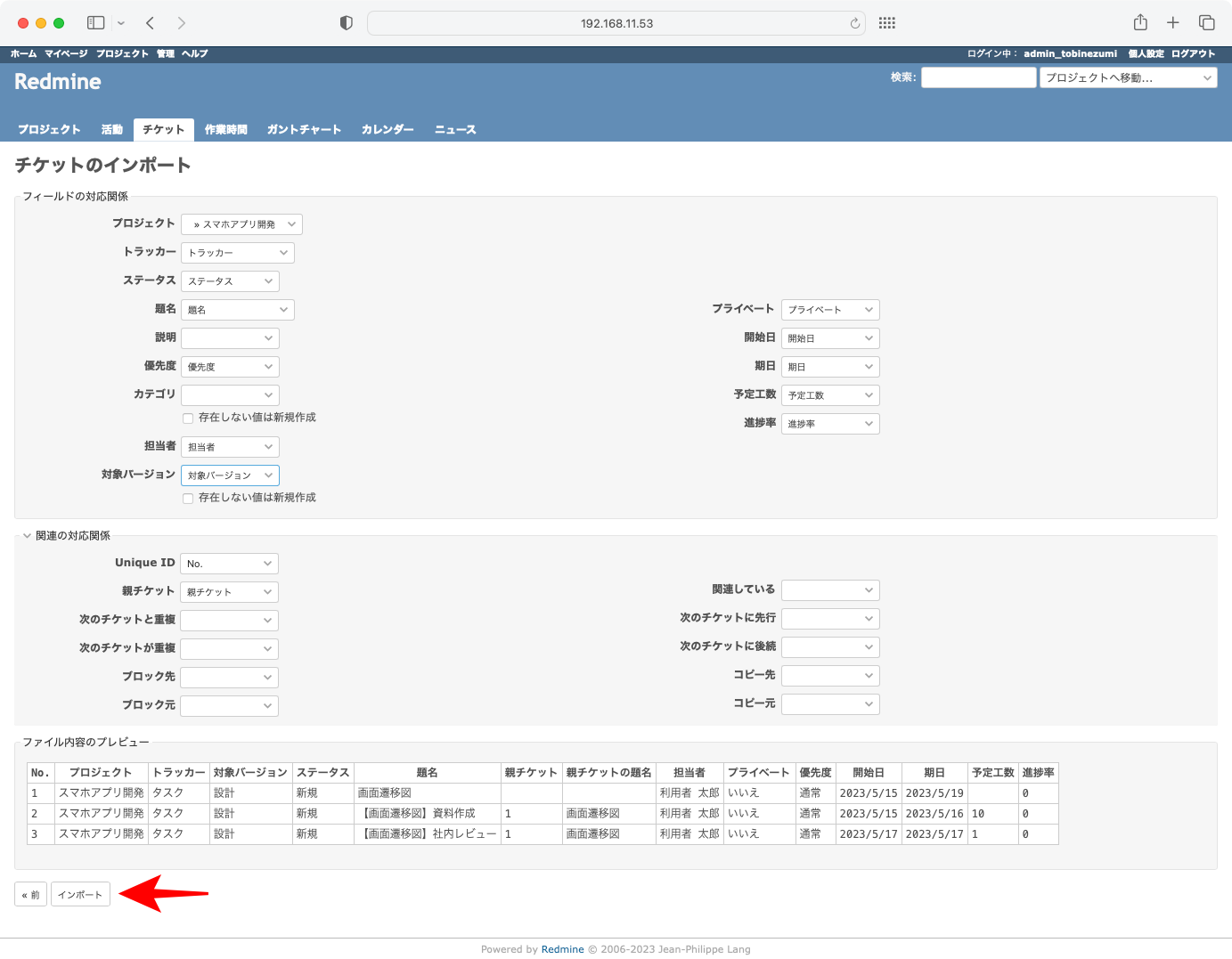
Task: Open the プロジェクトへ移動 selector
Action: 1128,77
